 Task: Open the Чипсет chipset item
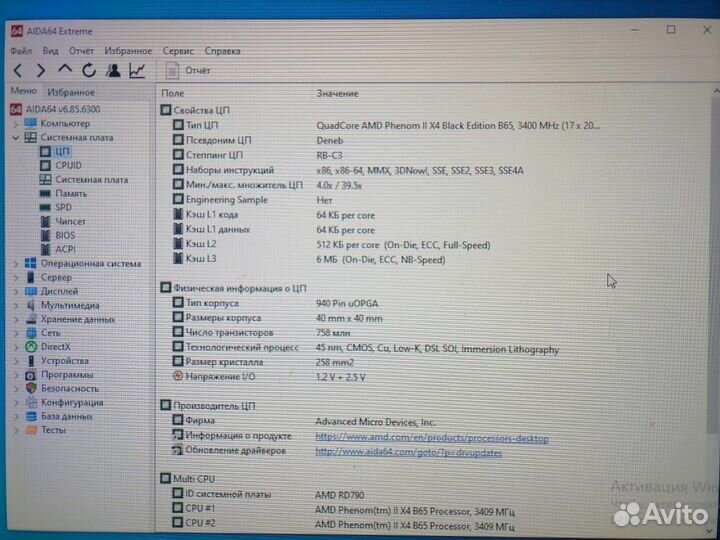coord(70,221)
